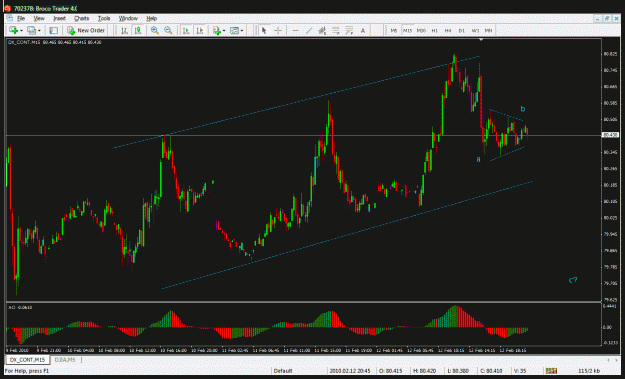Switch to M5 timeframe
This screenshot has height=379, width=625.
click(394, 30)
